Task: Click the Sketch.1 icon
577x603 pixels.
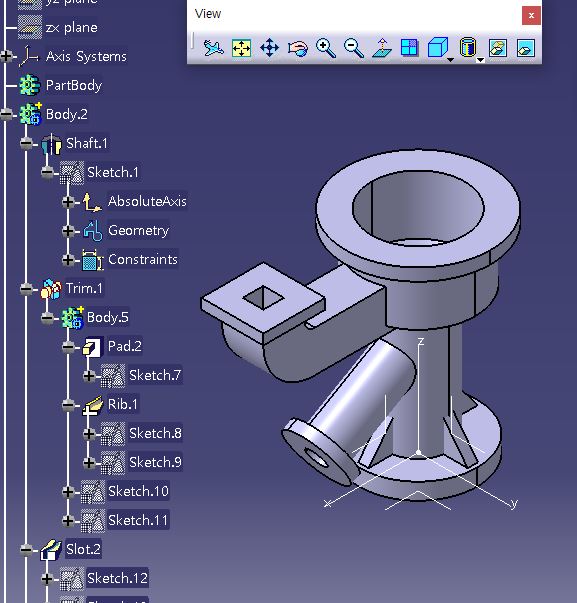Action: (x=72, y=173)
